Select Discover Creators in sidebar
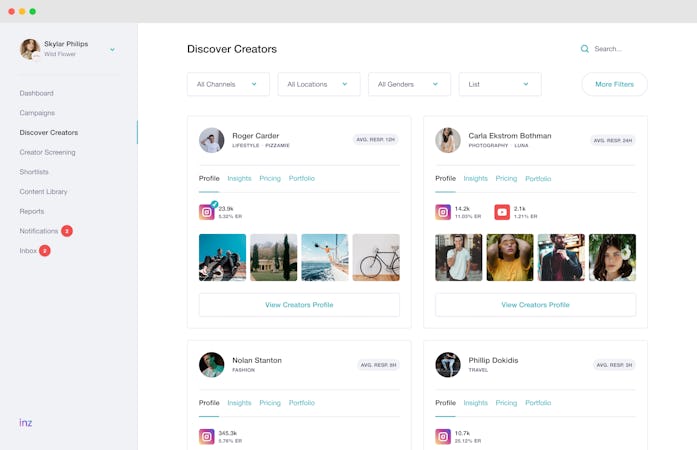697x450 pixels. [x=49, y=133]
